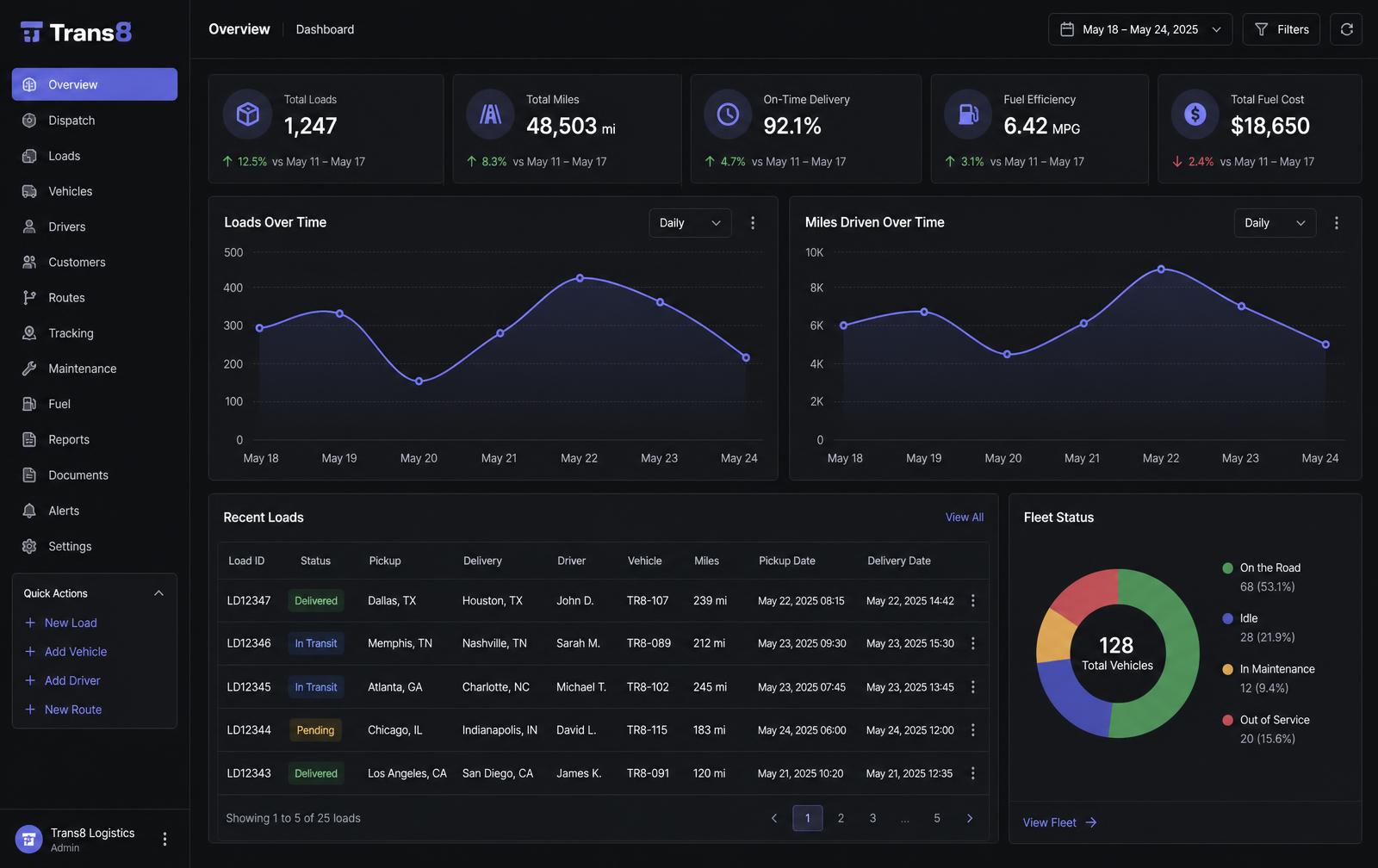Go to the next page arrow
The image size is (1378, 868).
pos(970,818)
